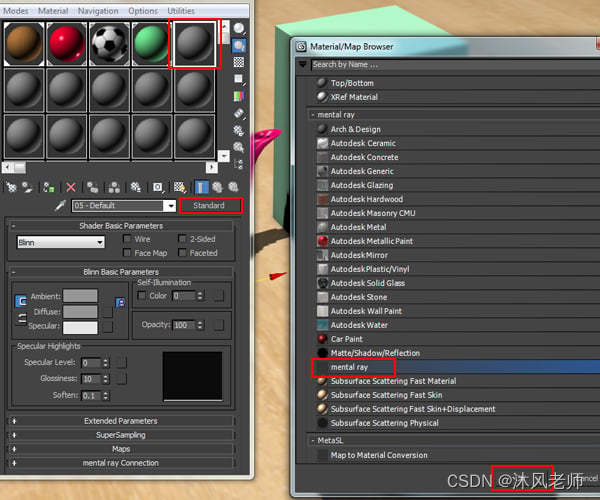Toggle the checkered Background icon

239,62
